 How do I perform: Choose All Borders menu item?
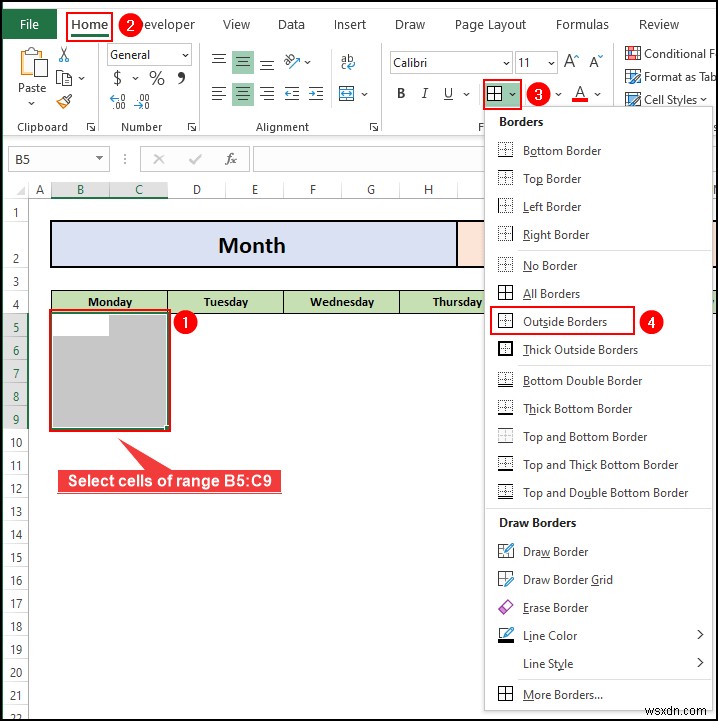[x=597, y=293]
